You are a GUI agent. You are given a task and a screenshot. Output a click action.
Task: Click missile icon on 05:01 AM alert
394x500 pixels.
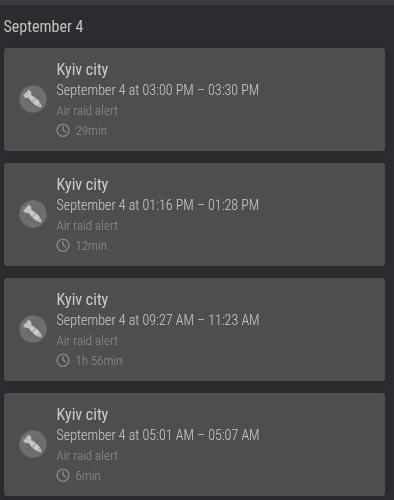point(33,444)
